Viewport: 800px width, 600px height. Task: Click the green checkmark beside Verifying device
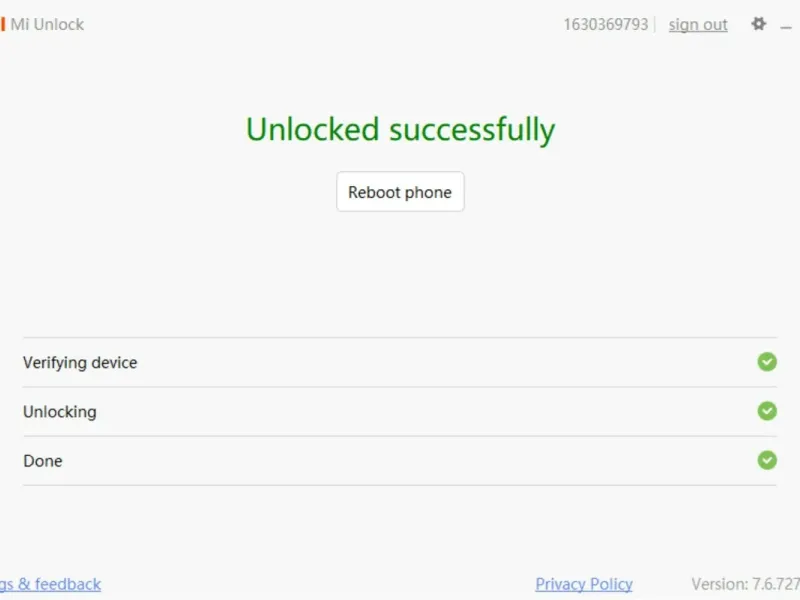(x=767, y=362)
